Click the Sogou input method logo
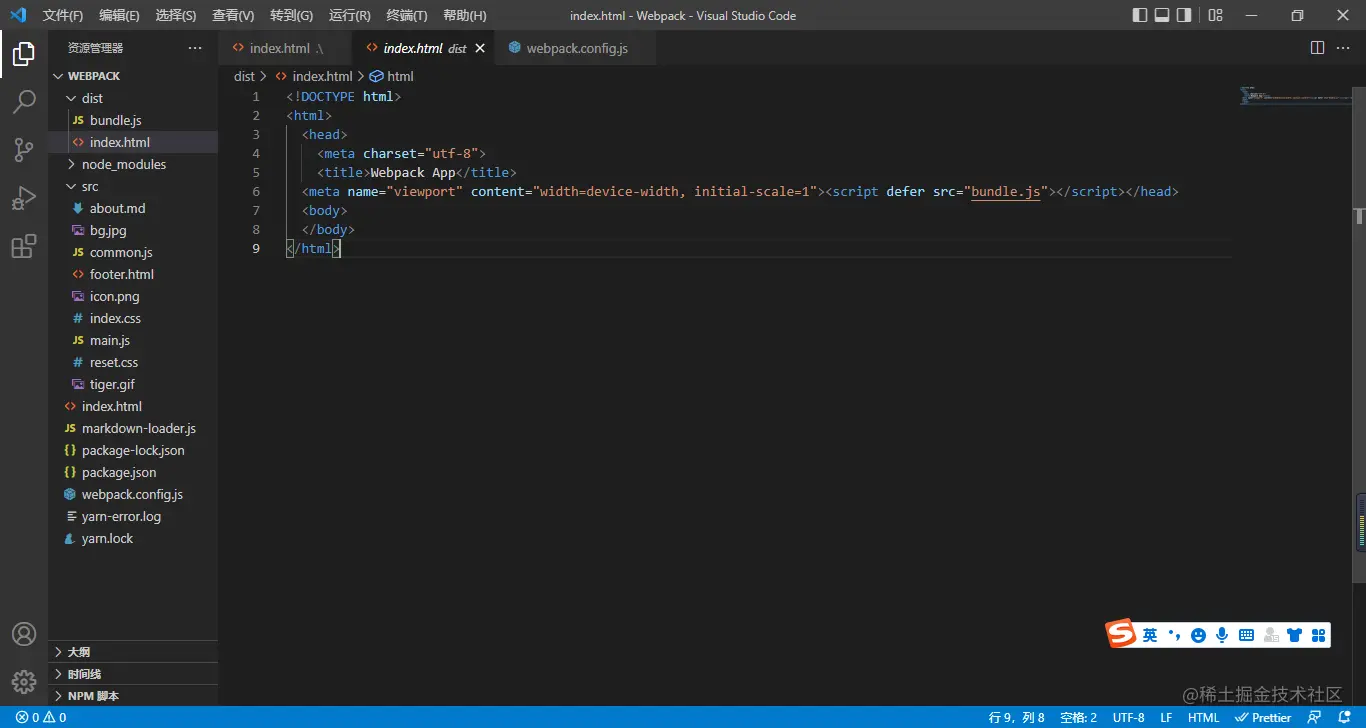Image resolution: width=1366 pixels, height=728 pixels. (x=1121, y=634)
